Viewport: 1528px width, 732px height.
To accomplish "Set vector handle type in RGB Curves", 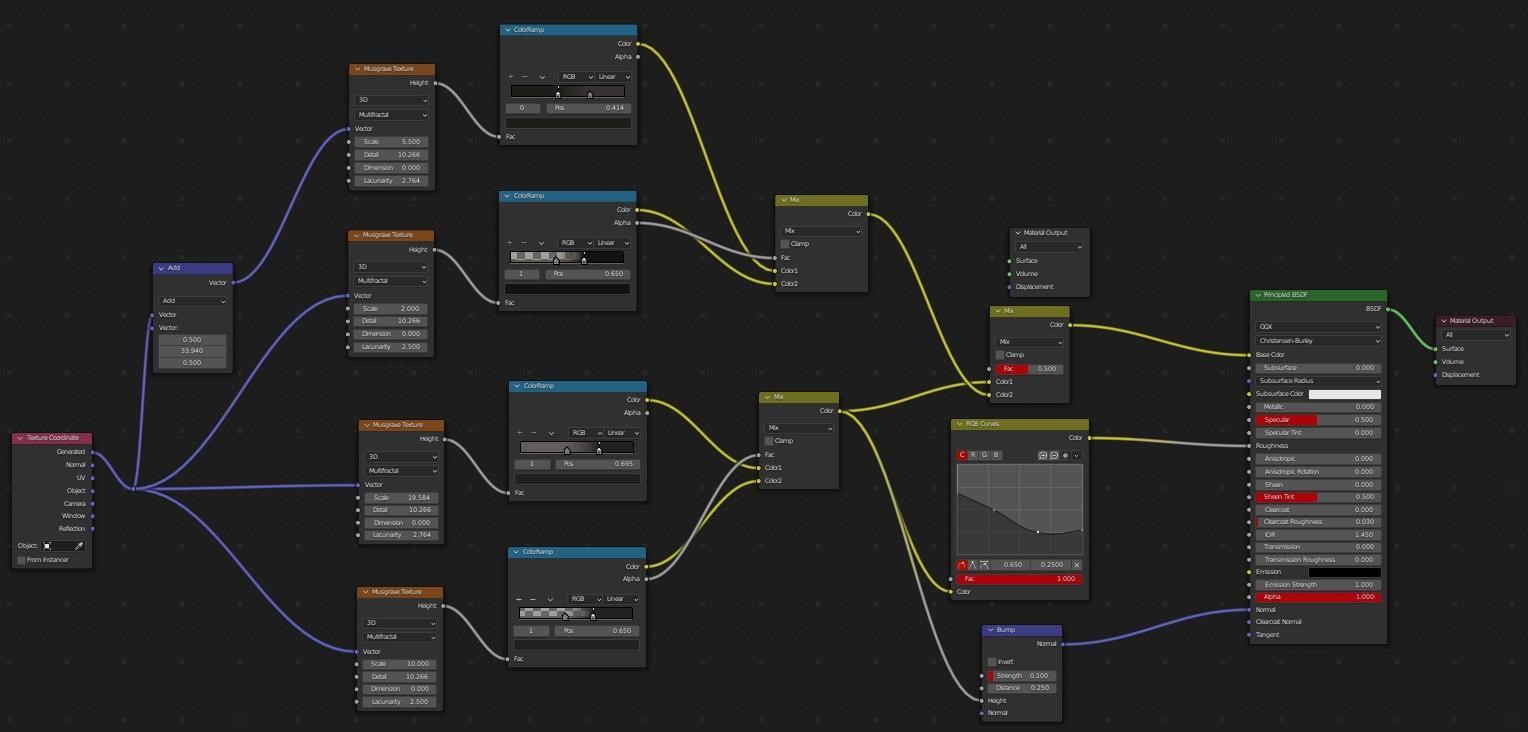I will [x=973, y=565].
